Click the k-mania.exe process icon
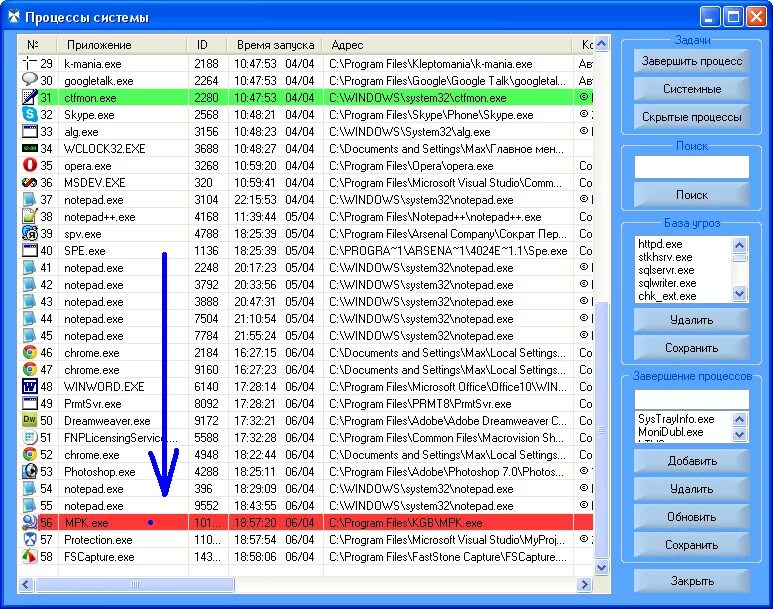The width and height of the screenshot is (773, 609). 30,63
